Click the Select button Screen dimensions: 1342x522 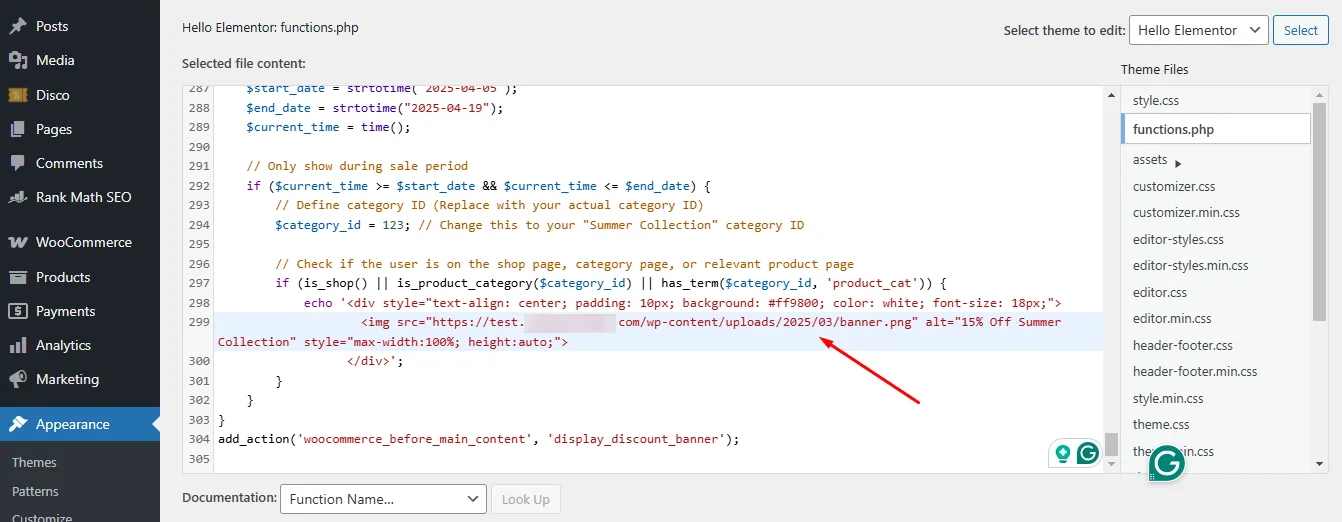(x=1300, y=30)
